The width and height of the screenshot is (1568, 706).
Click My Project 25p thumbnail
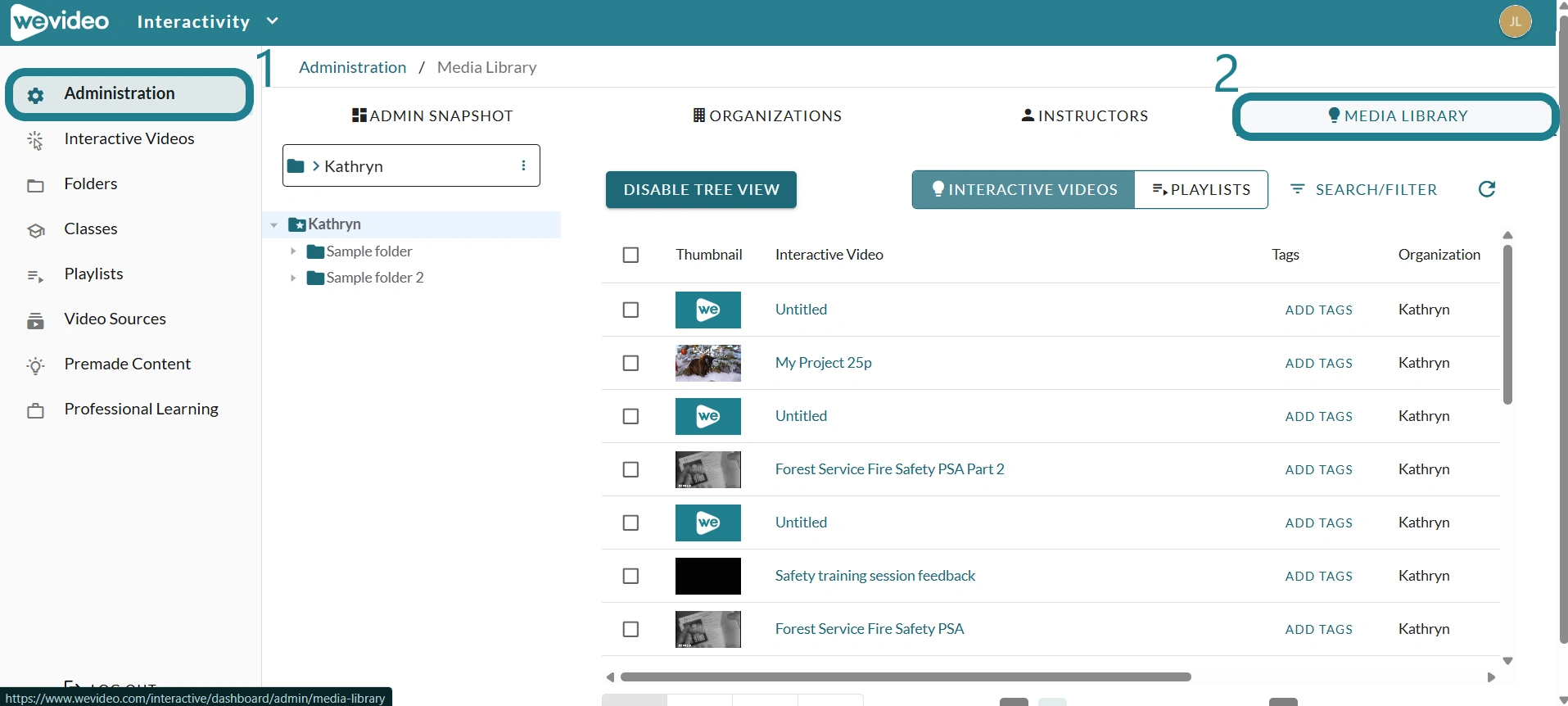708,363
